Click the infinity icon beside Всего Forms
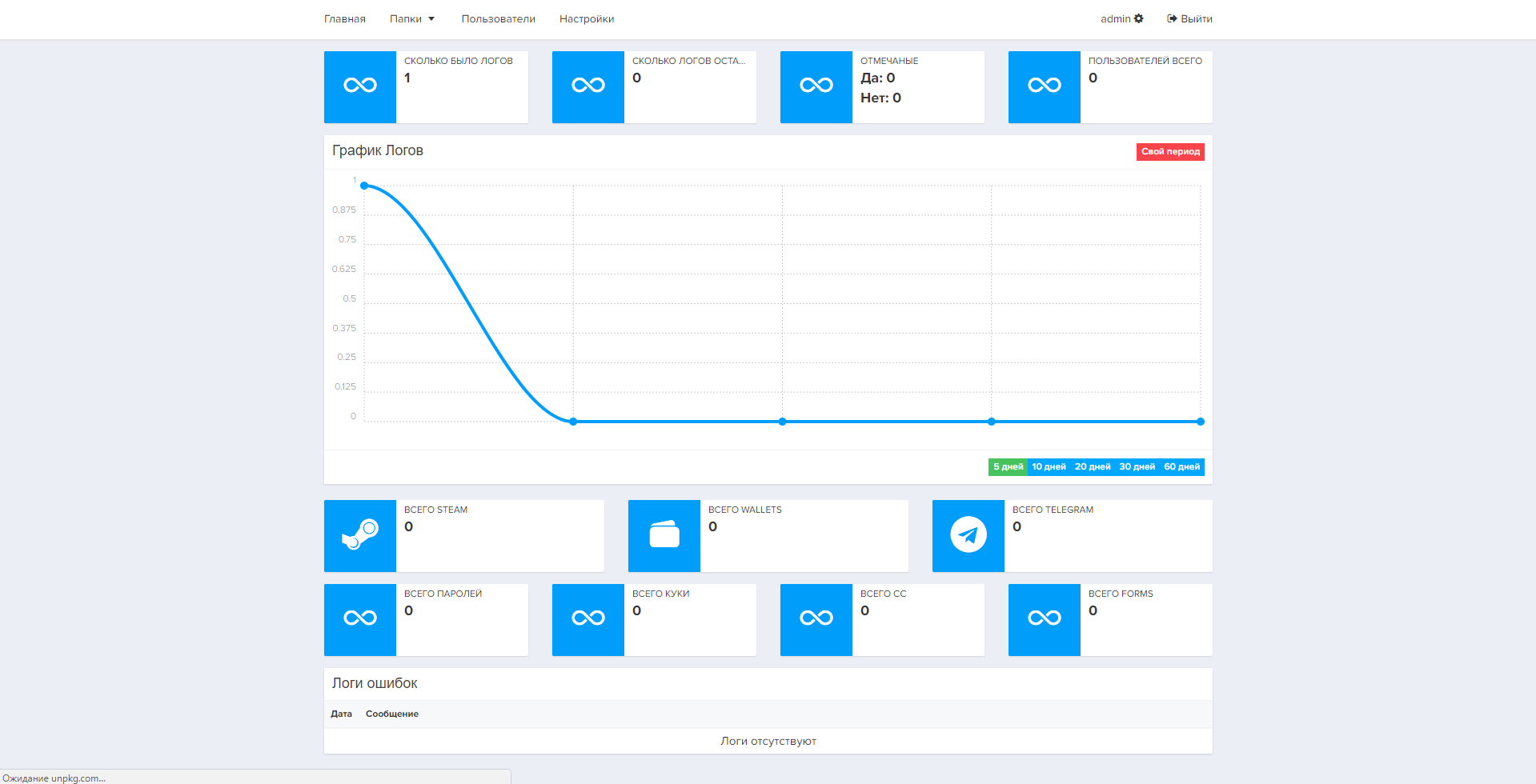Screen dimensions: 1536x784 [x=1045, y=618]
